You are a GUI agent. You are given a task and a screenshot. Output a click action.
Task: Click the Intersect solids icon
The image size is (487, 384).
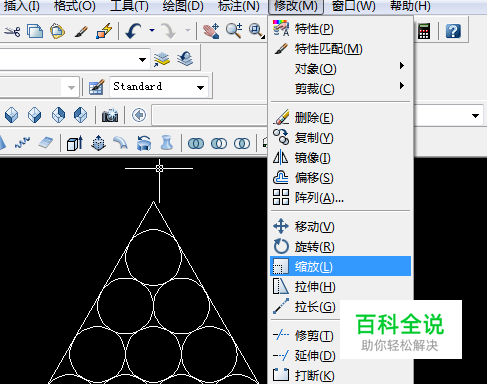(x=242, y=144)
